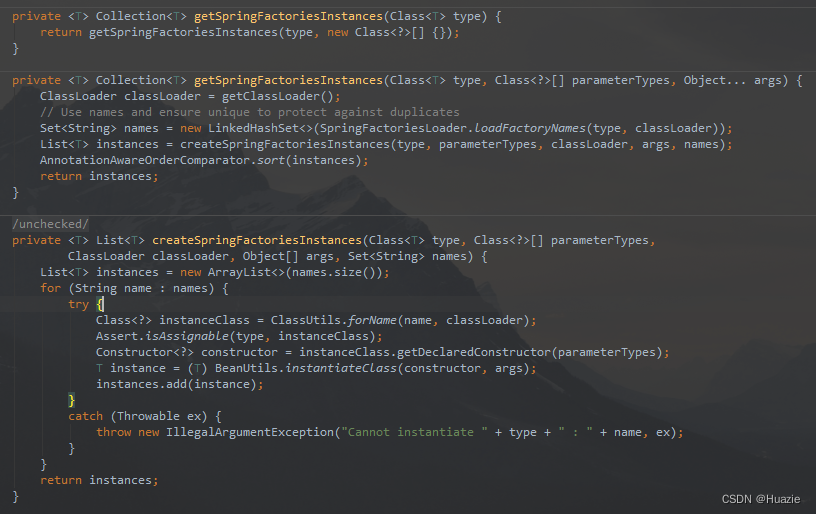Click loadFactoryNames method call
The height and width of the screenshot is (514, 816).
pyautogui.click(x=530, y=128)
